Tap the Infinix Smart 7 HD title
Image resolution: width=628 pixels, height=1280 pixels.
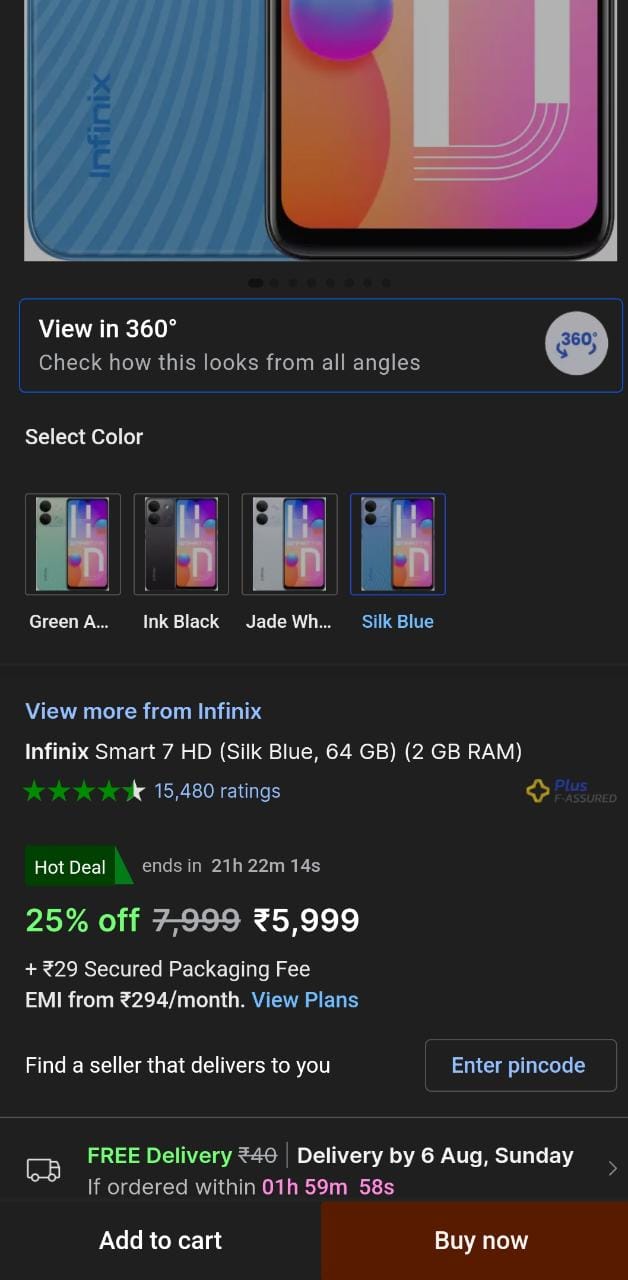273,751
